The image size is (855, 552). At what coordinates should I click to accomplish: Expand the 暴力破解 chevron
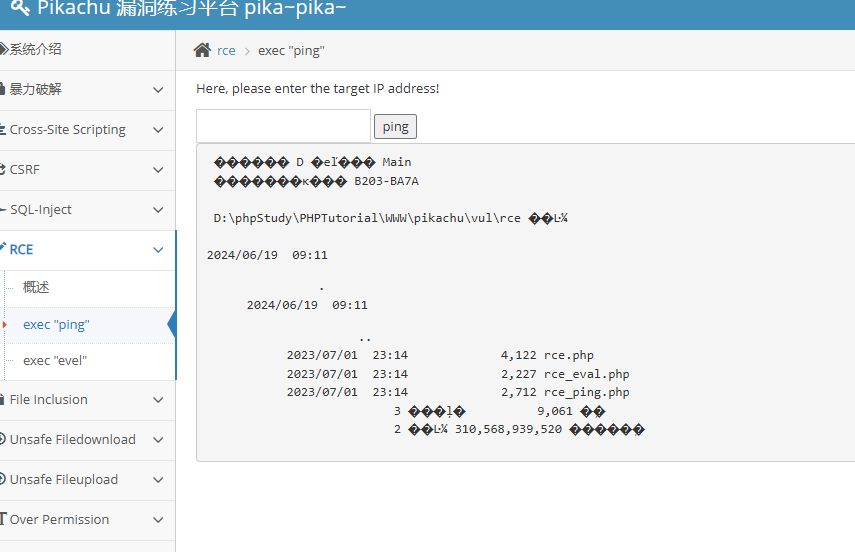point(158,90)
